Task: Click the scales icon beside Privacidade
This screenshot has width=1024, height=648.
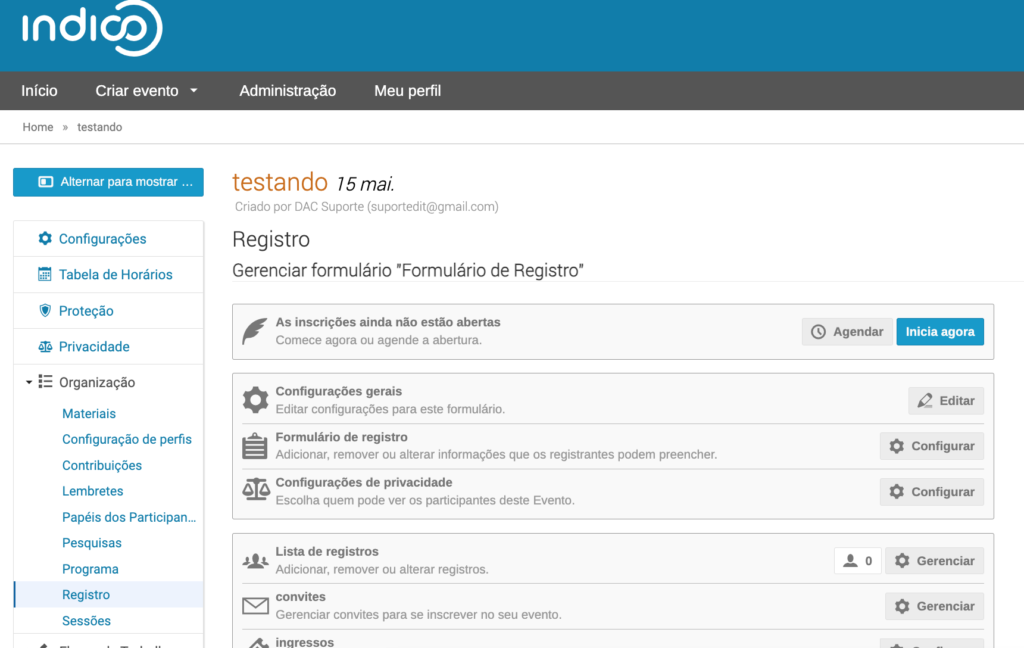Action: (x=44, y=346)
